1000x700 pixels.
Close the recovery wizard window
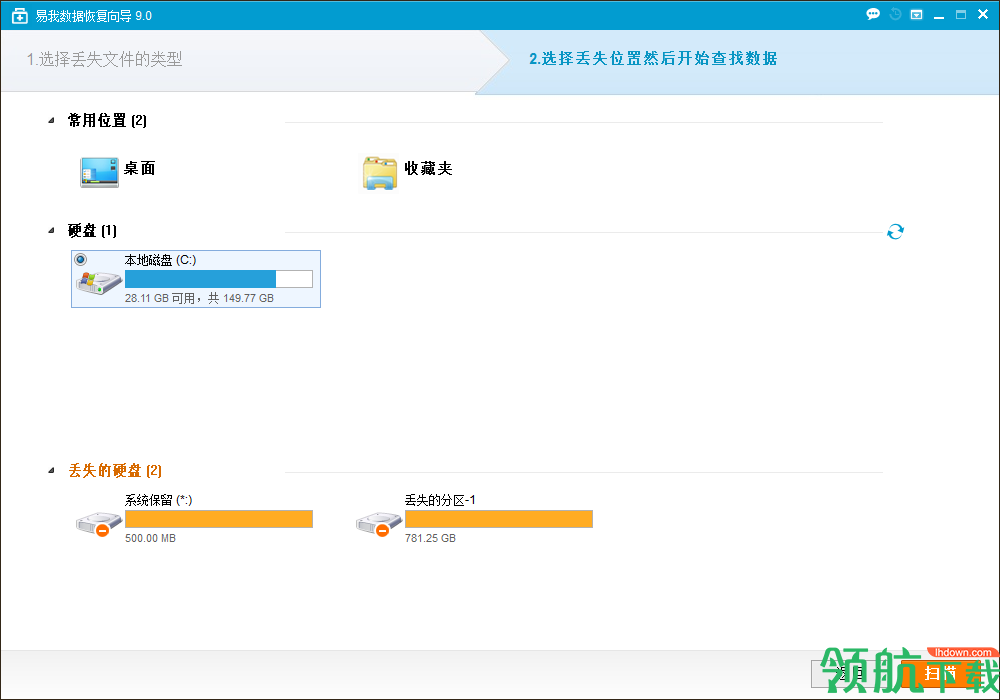tap(983, 14)
